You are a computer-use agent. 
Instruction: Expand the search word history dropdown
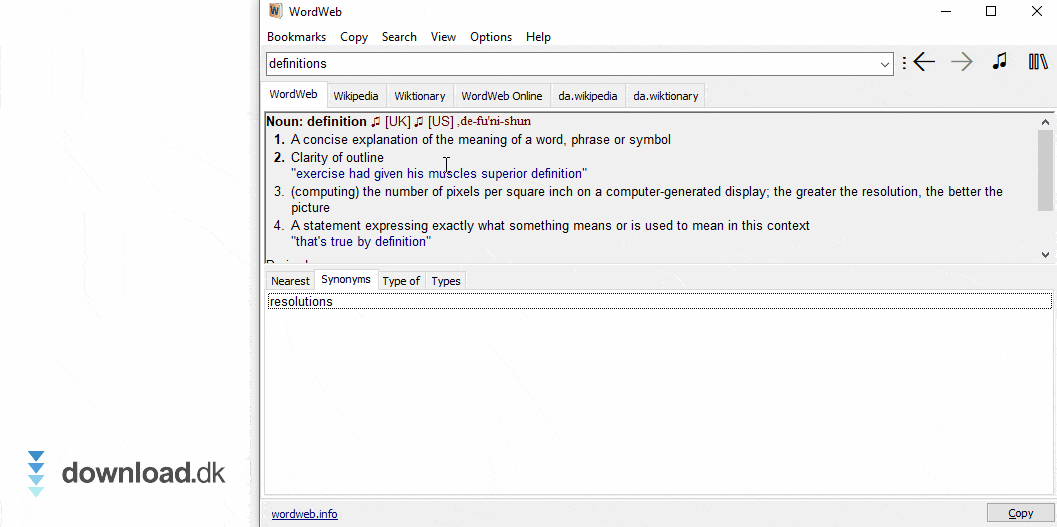(x=885, y=65)
